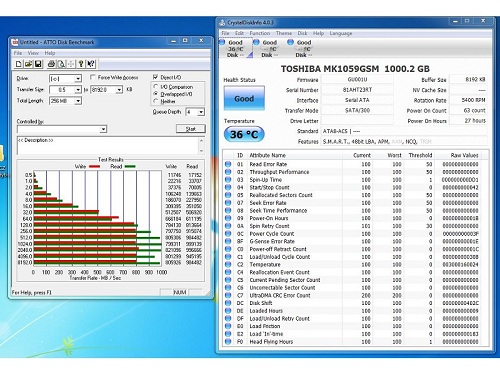Open the Transfer Size end dropdown showing 8192.0
The height and width of the screenshot is (375, 500).
point(119,90)
